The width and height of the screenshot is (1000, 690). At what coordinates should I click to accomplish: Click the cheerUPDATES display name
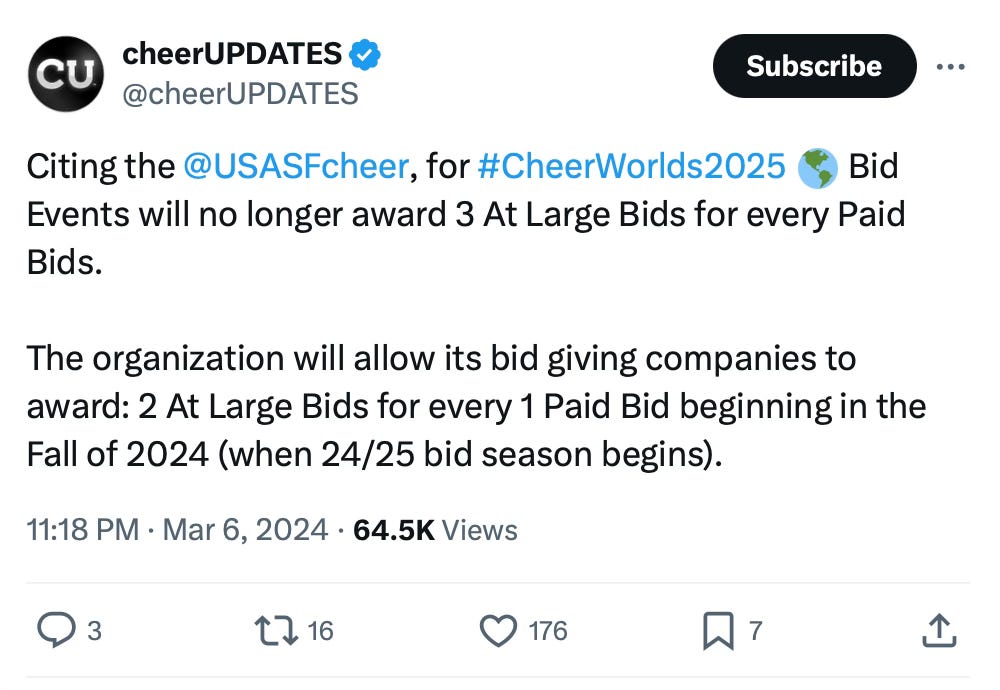click(x=232, y=54)
